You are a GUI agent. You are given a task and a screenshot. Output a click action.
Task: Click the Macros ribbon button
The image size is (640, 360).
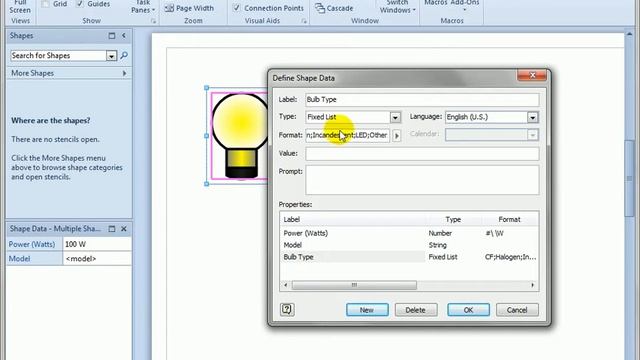tap(436, 3)
